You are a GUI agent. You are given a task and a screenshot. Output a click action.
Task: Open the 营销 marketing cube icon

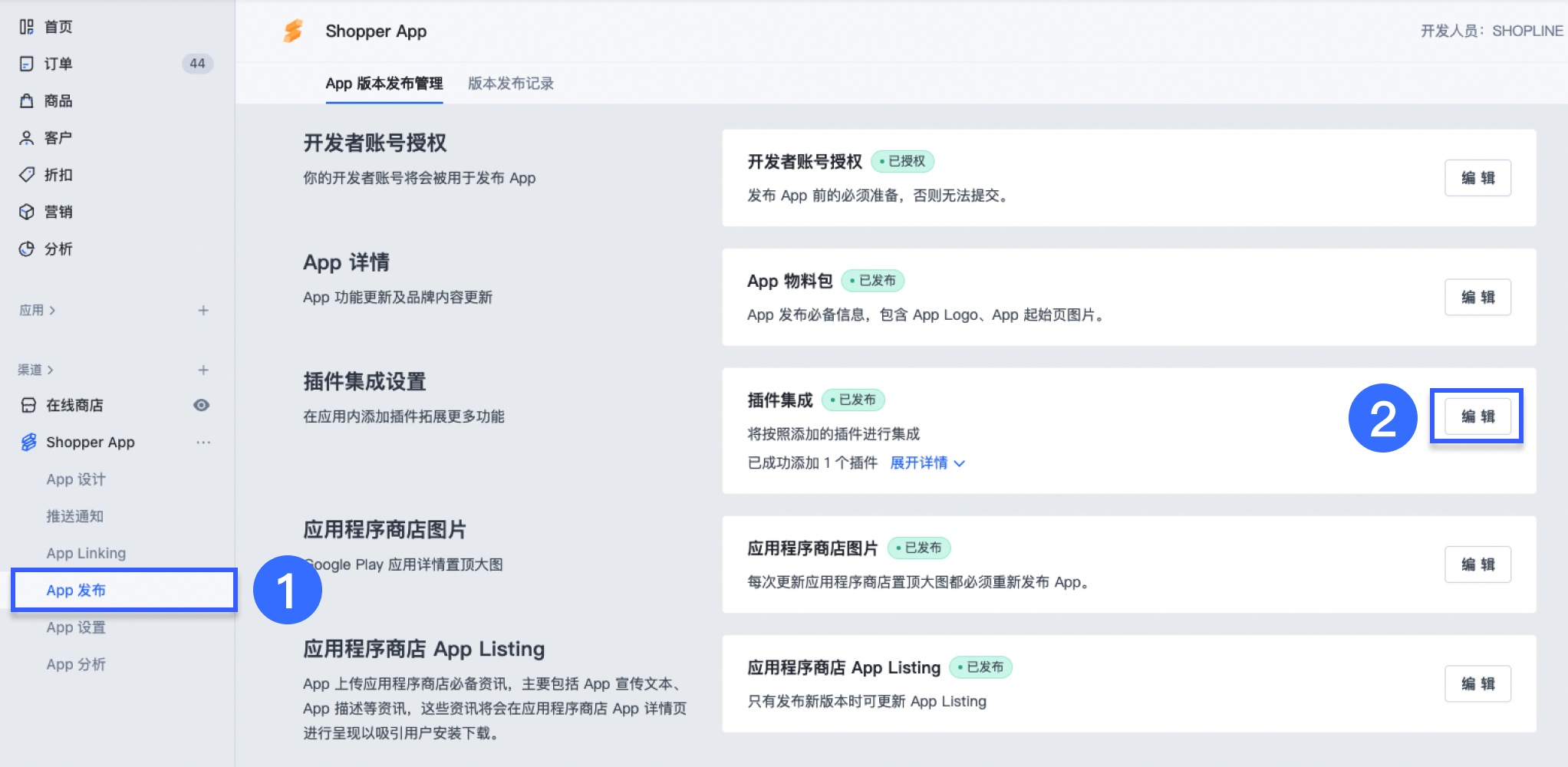[26, 212]
